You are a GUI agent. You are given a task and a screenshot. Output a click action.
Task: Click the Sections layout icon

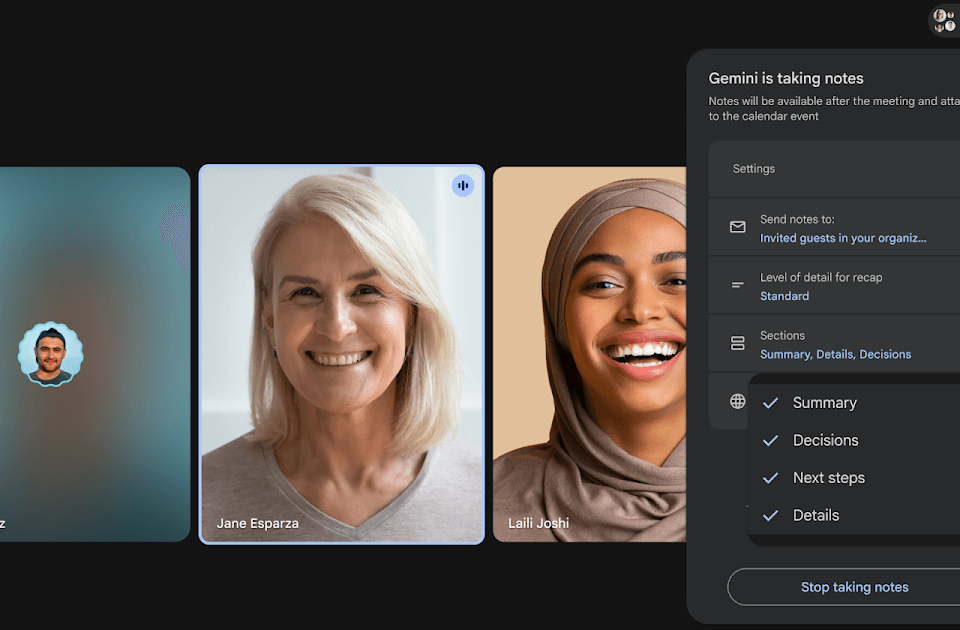738,344
